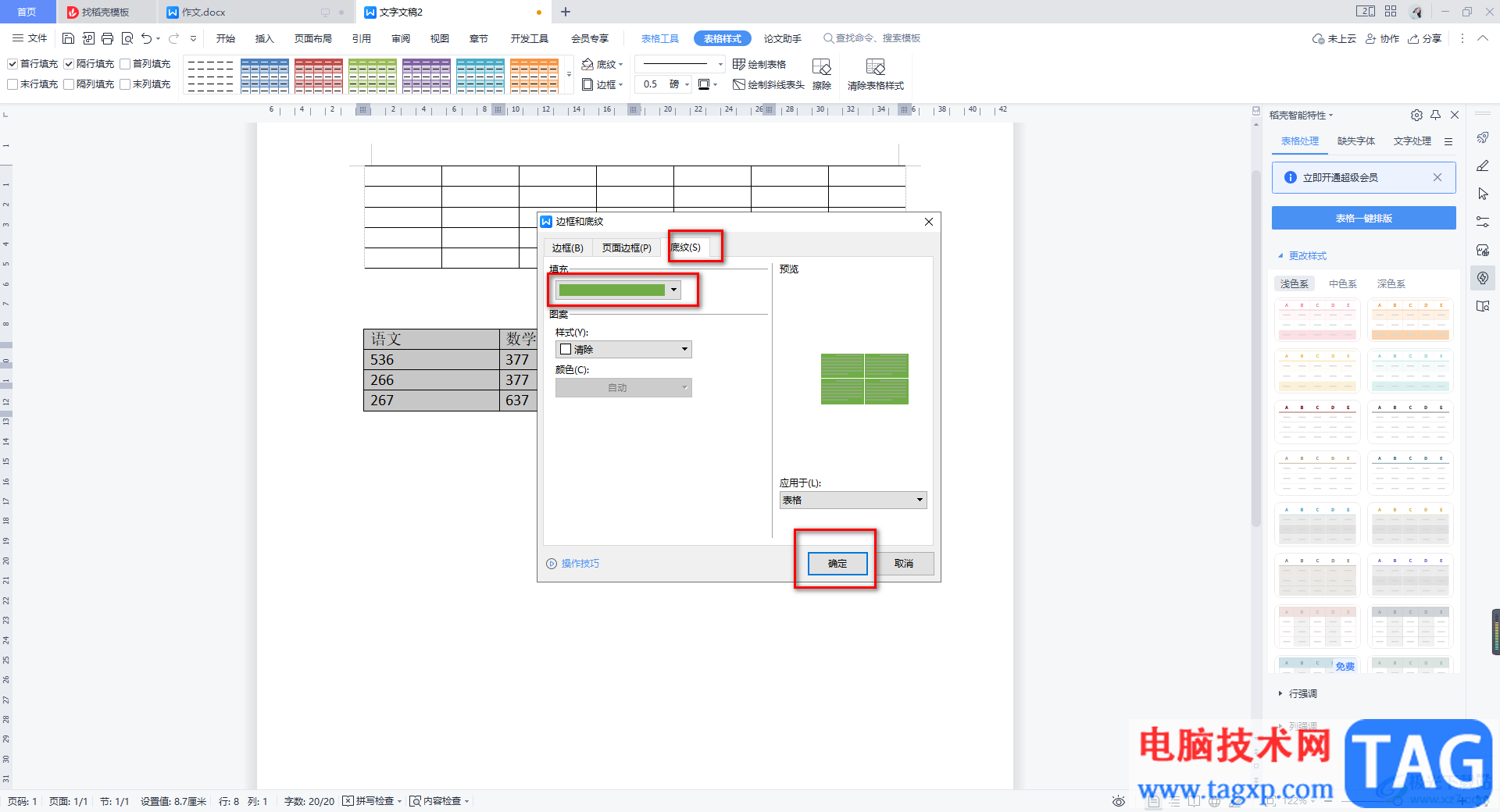Image resolution: width=1500 pixels, height=812 pixels.
Task: Click 确定 to confirm shading
Action: click(837, 563)
